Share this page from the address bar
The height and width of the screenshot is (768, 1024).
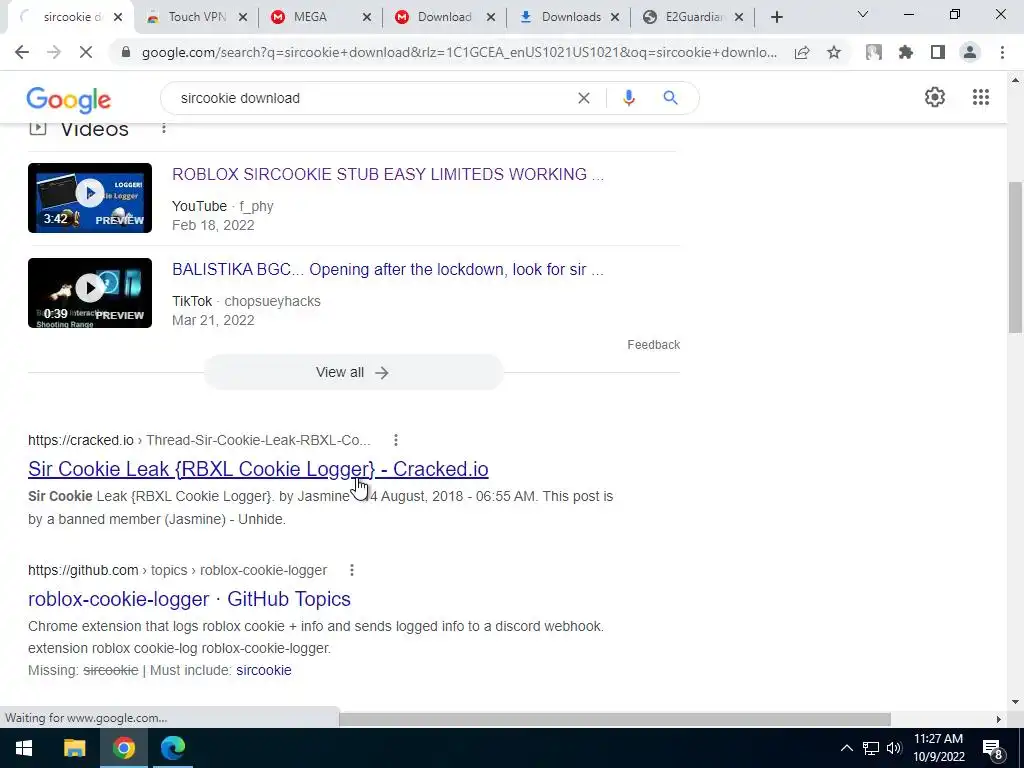[x=802, y=52]
